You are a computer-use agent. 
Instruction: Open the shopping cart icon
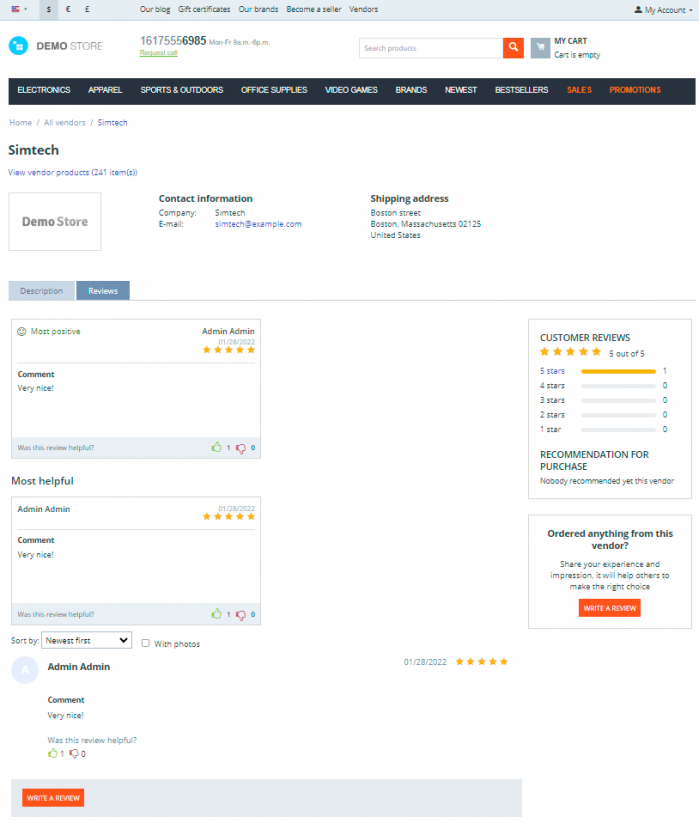pyautogui.click(x=540, y=48)
